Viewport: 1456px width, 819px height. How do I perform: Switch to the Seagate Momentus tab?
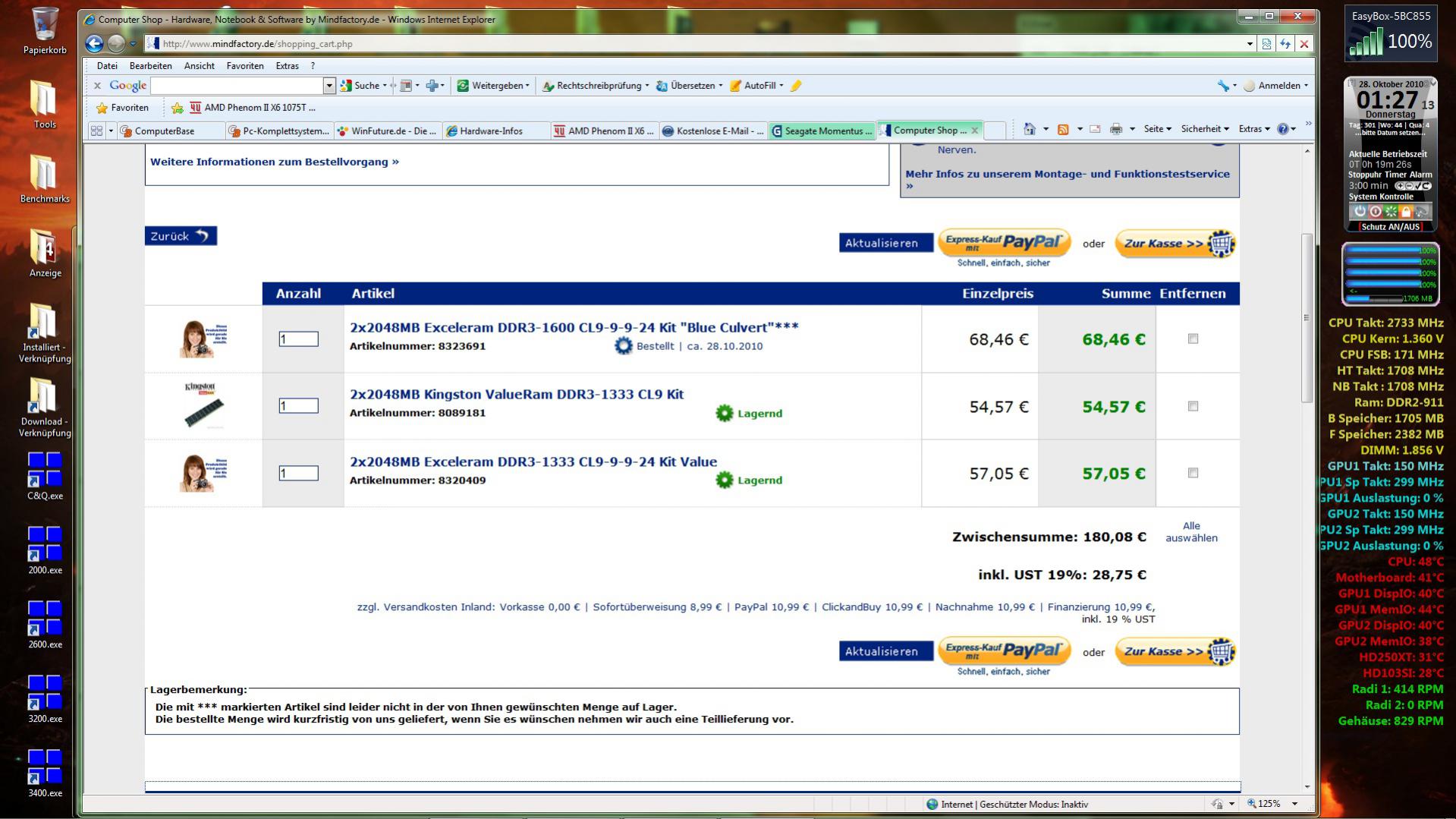click(822, 131)
